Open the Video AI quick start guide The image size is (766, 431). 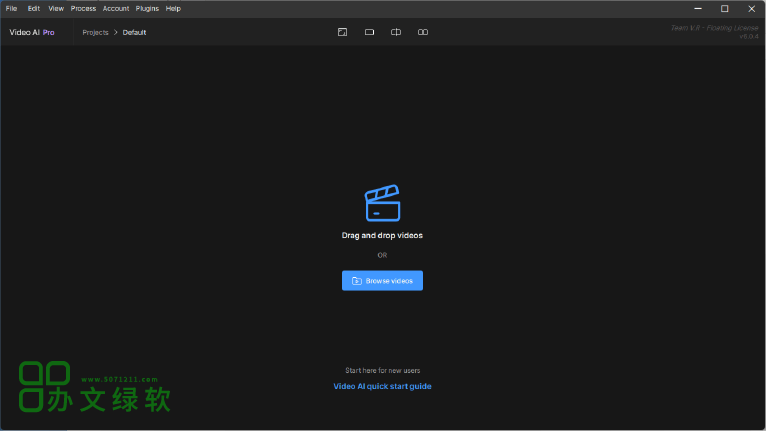tap(382, 386)
